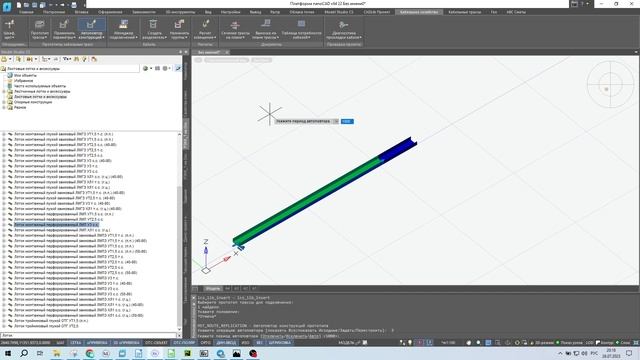This screenshot has height=360, width=640.
Task: Click the Диагностика прокладки кабеля tool
Action: click(344, 29)
